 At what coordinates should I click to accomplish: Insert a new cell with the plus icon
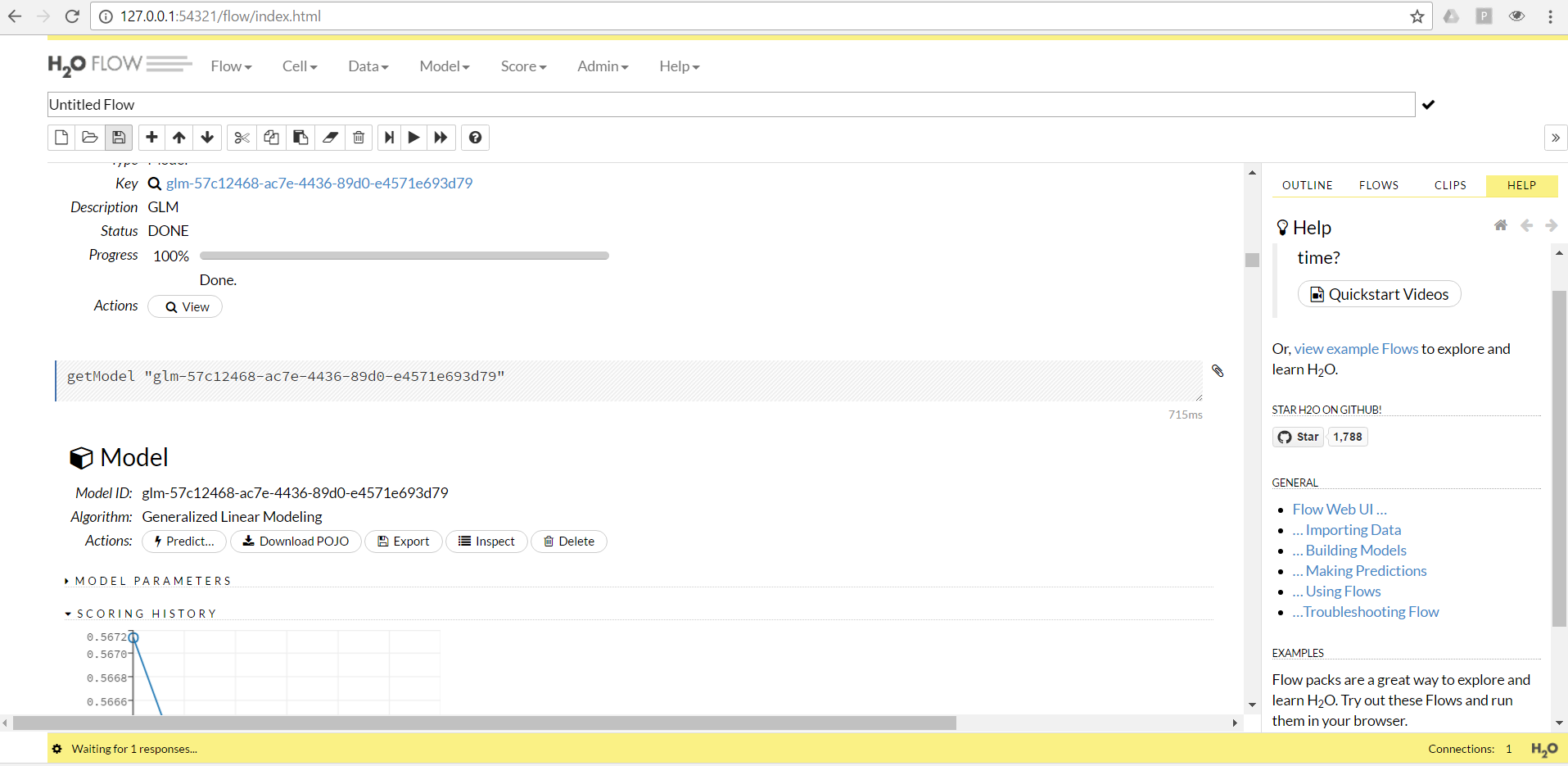151,138
